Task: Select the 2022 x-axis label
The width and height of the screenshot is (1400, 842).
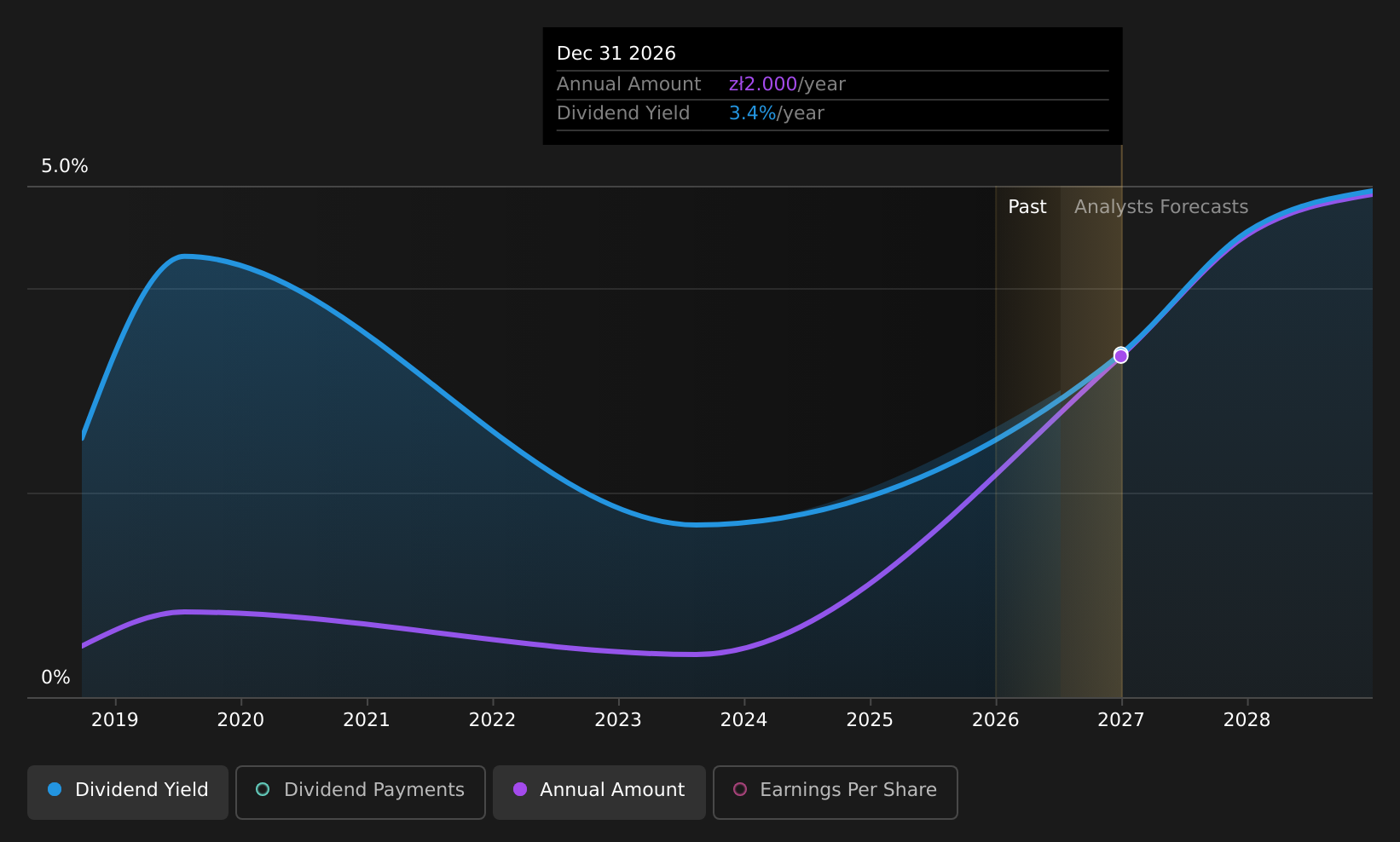Action: click(492, 720)
